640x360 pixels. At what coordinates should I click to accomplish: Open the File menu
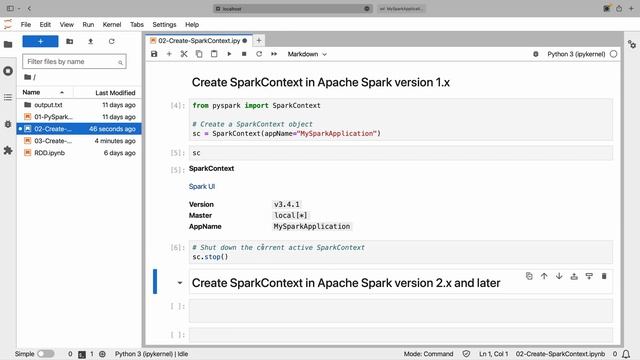(26, 24)
